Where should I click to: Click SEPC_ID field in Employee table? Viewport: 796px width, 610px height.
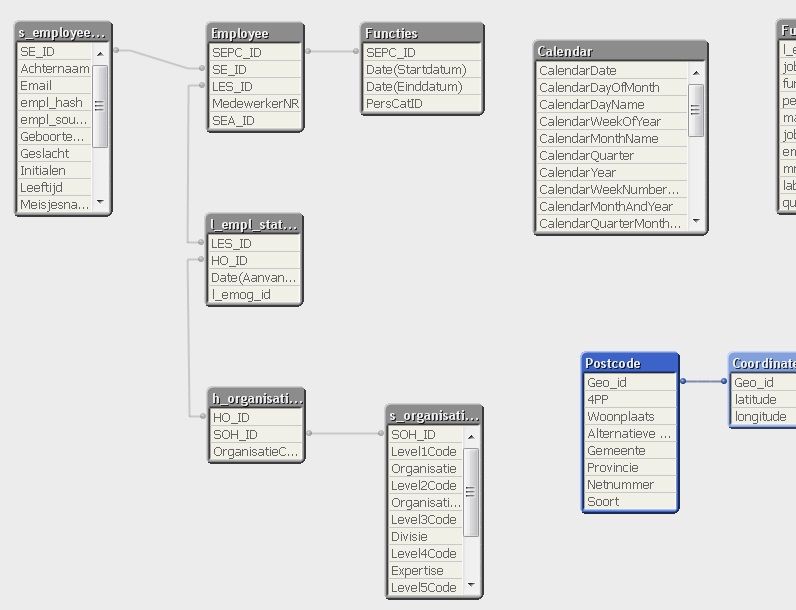(255, 53)
